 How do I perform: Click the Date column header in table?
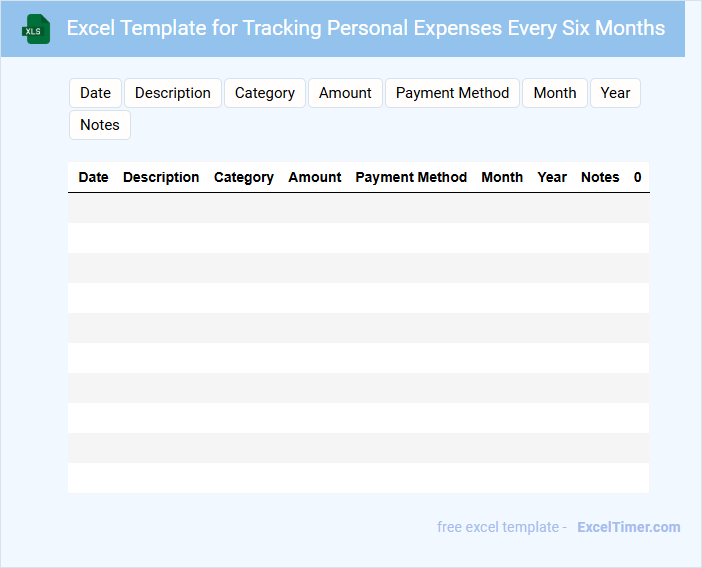point(93,177)
